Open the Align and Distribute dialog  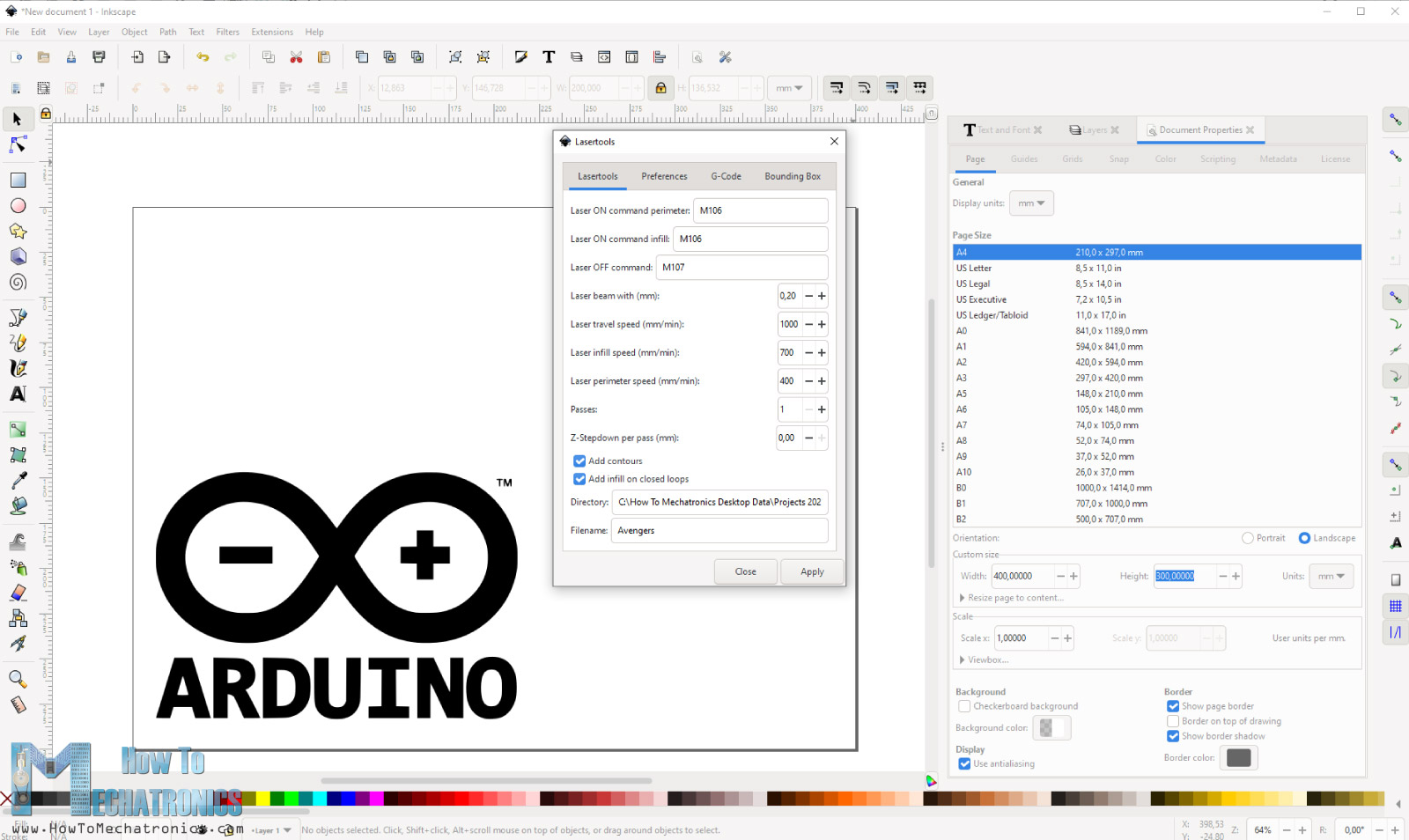(x=659, y=56)
